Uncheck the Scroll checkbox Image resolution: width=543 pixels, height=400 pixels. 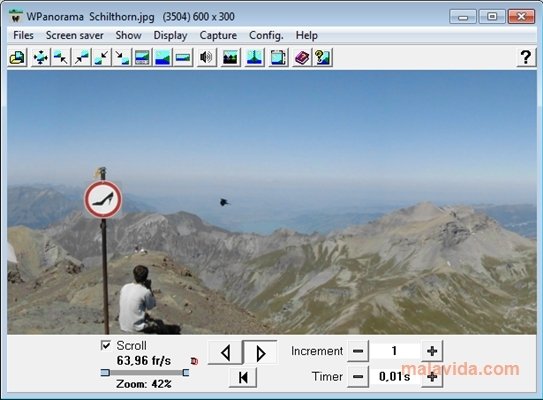pos(105,345)
